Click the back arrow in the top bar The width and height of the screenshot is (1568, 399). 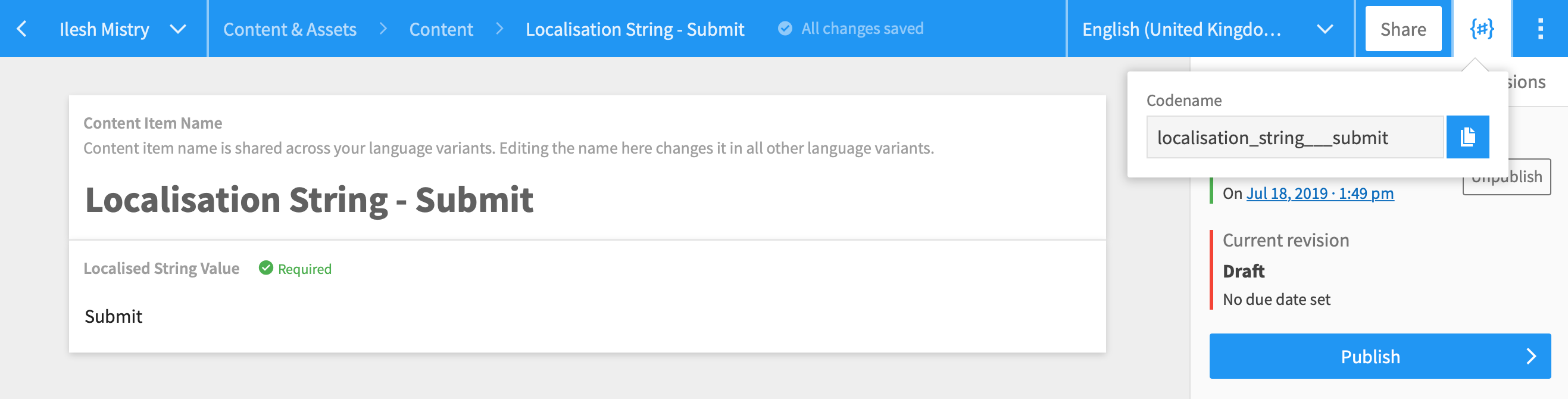point(23,29)
